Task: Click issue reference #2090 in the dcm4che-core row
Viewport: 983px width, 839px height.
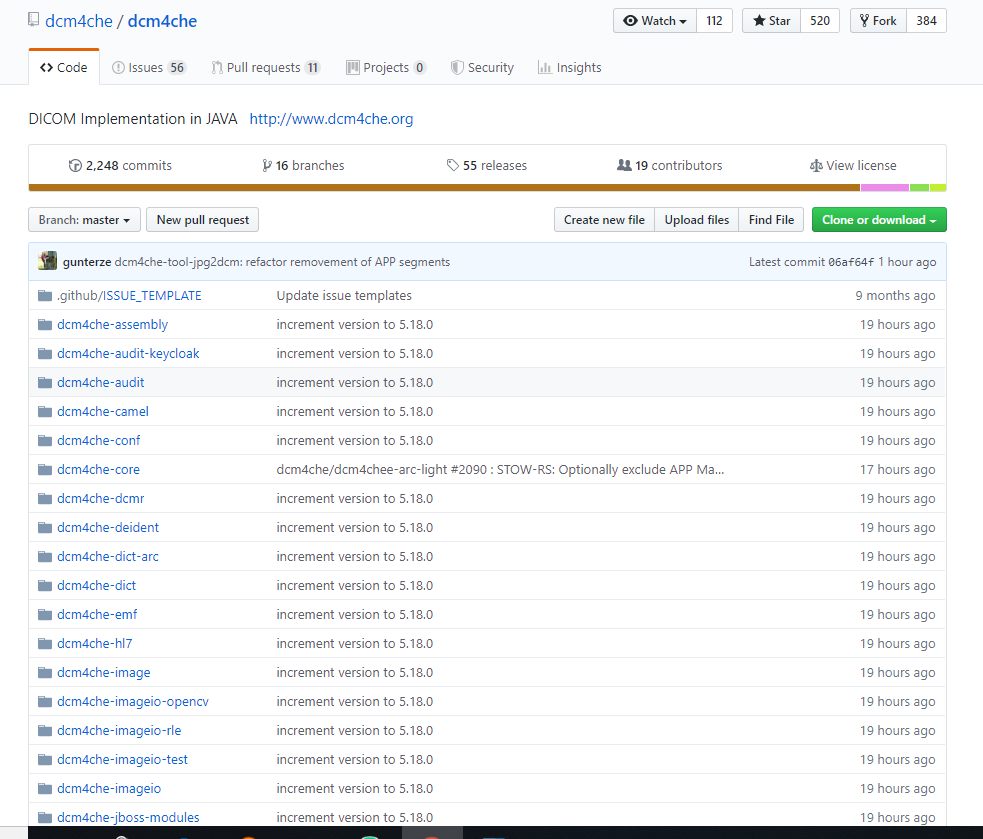Action: 468,470
